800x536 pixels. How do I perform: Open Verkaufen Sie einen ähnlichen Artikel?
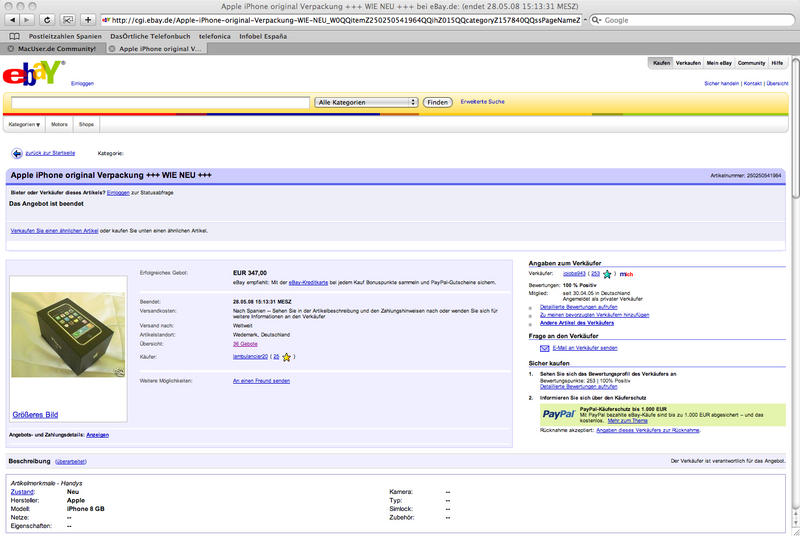[55, 231]
